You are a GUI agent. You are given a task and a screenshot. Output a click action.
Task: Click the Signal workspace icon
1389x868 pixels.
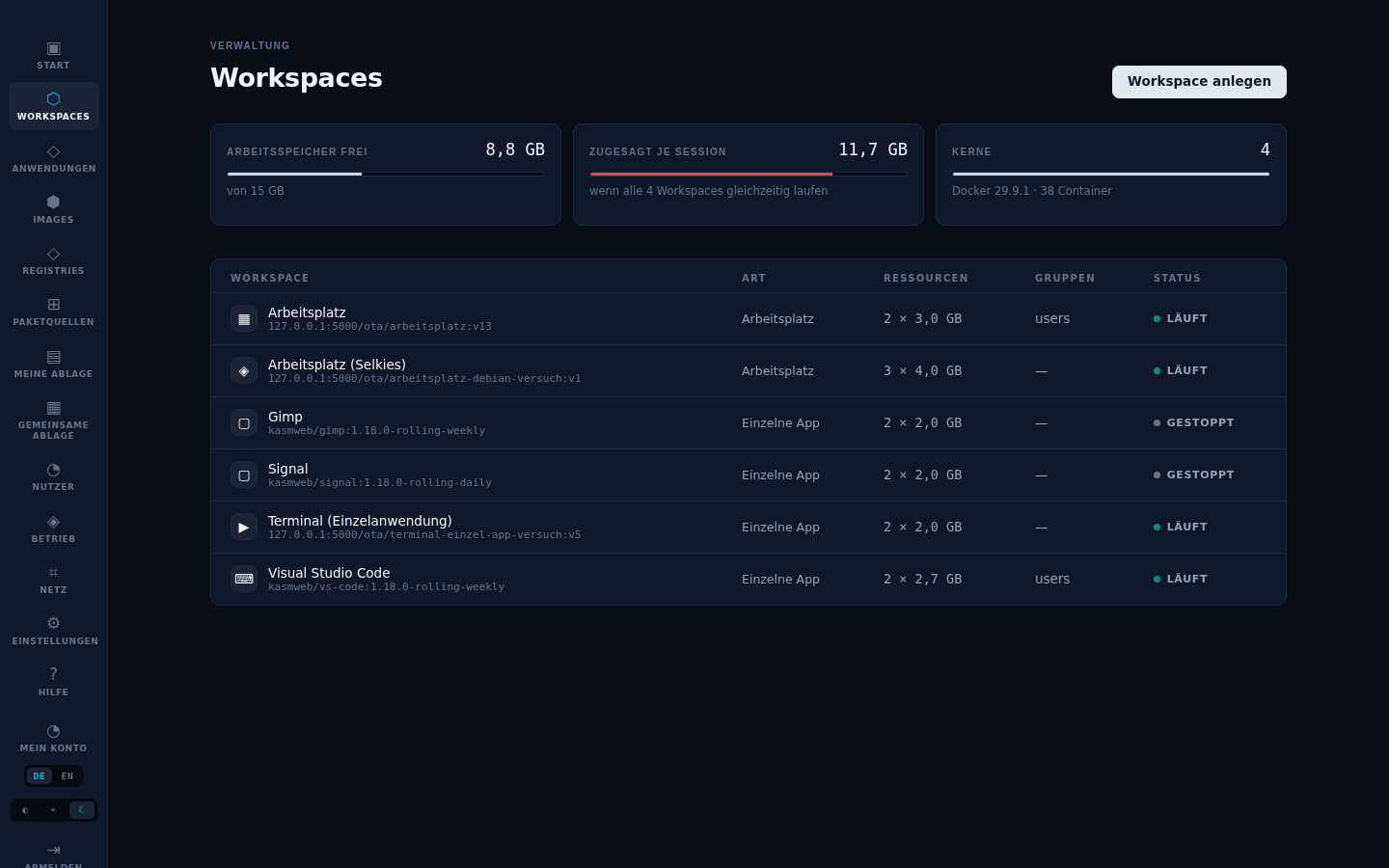point(244,475)
